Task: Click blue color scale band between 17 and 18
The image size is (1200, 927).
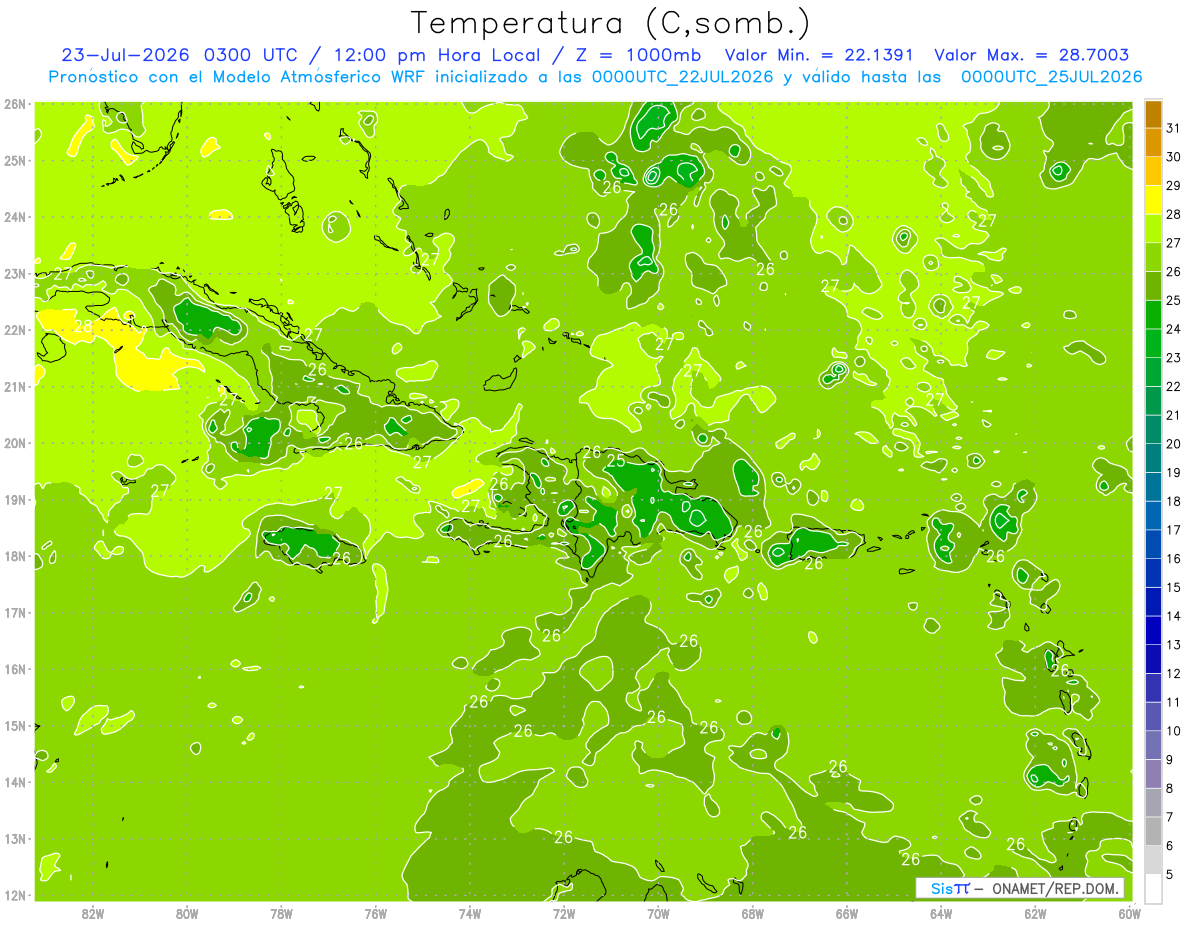Action: (x=1153, y=516)
